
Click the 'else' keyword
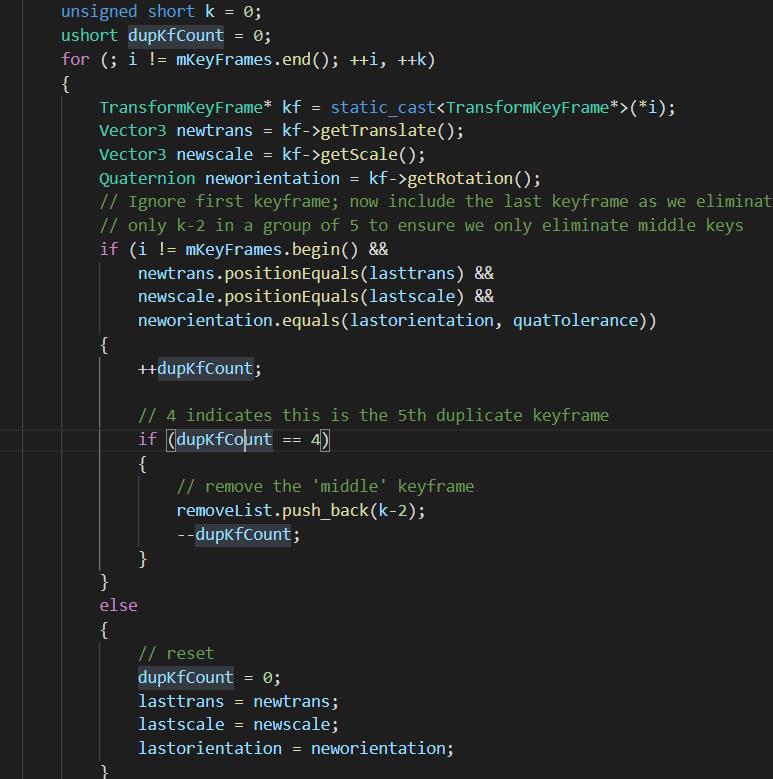(118, 606)
